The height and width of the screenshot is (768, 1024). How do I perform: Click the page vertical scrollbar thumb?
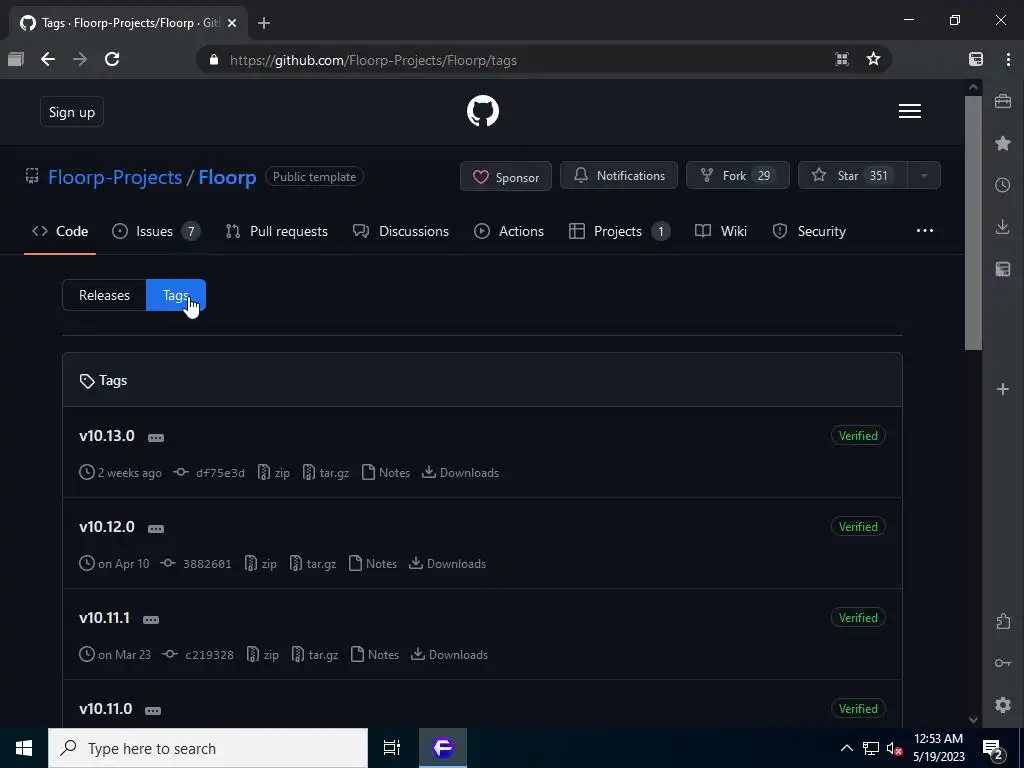tap(973, 223)
